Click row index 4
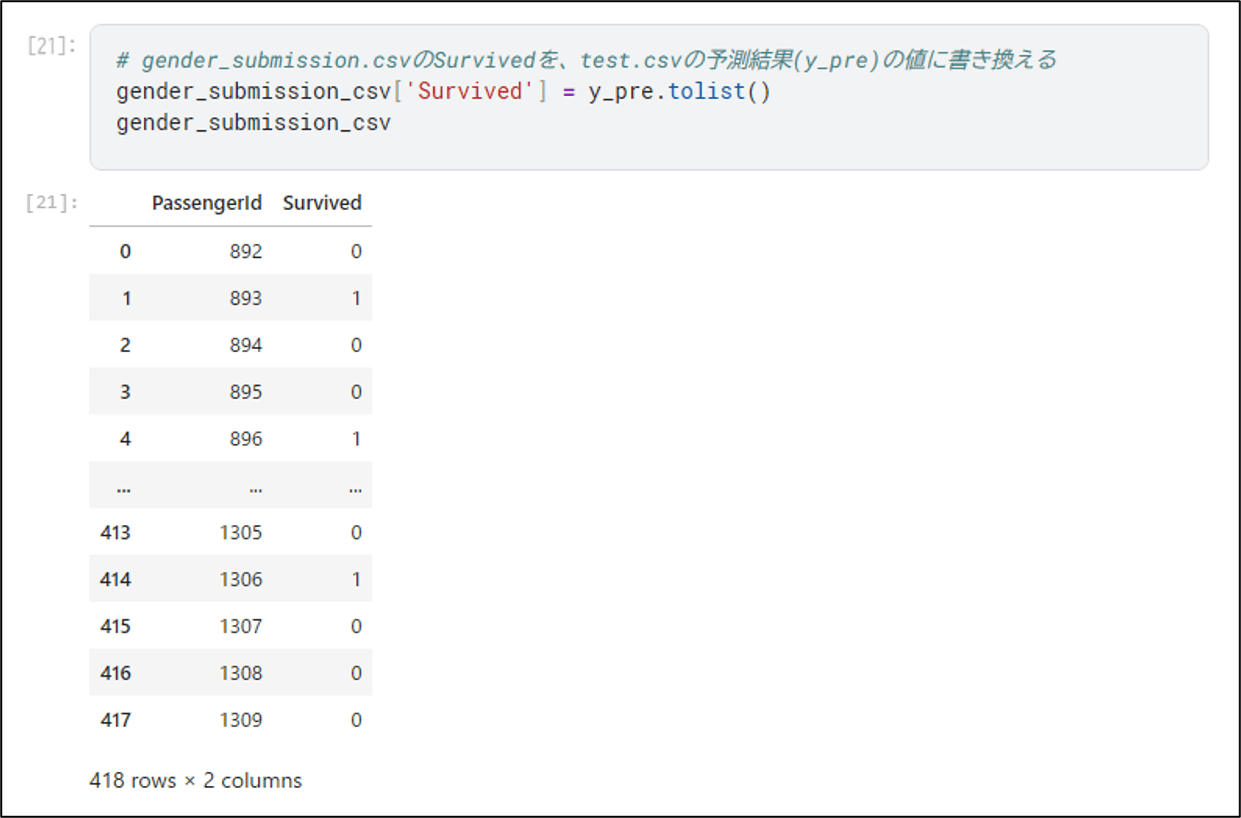 point(125,439)
